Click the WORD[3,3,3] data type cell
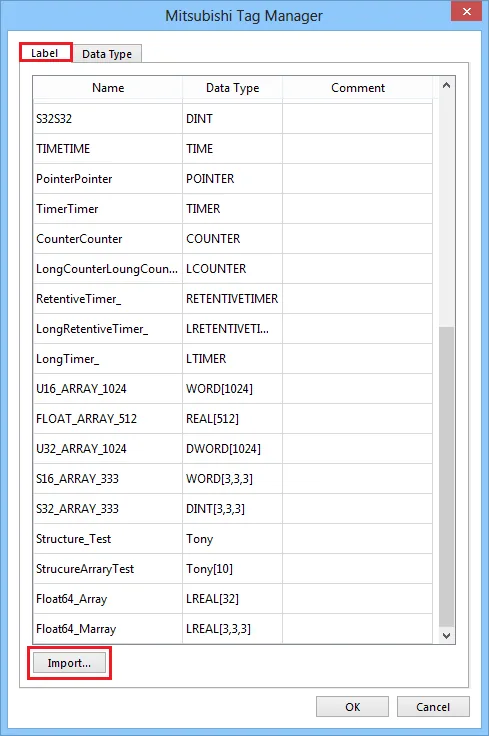This screenshot has width=489, height=736. [232, 479]
